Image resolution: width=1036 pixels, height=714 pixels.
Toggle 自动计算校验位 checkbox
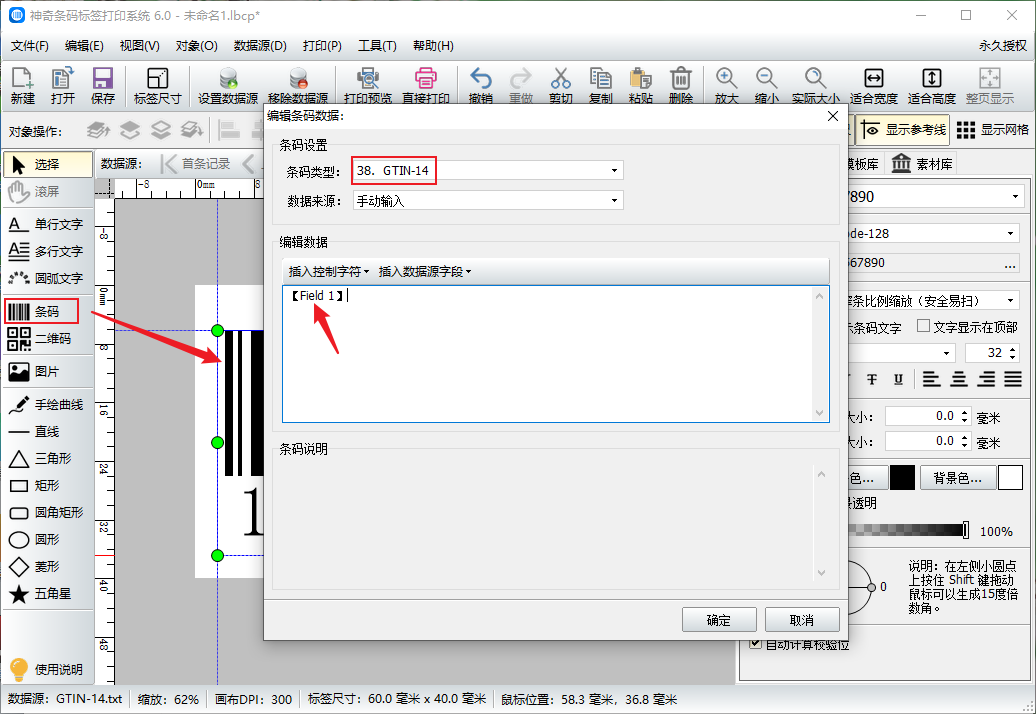(755, 643)
